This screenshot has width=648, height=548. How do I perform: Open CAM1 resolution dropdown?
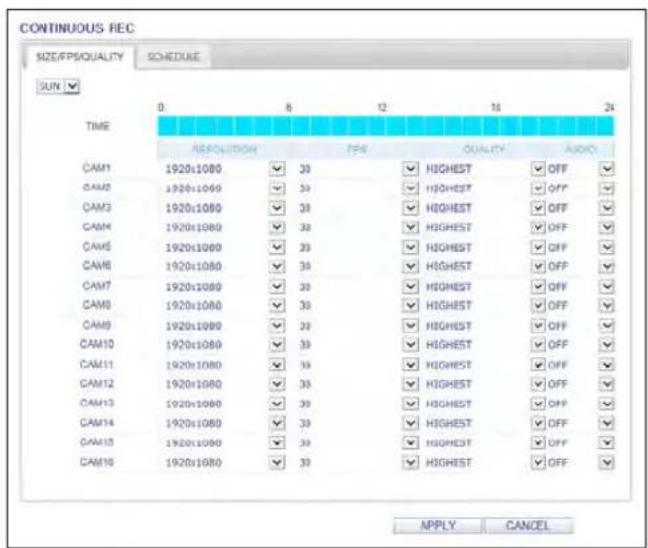tap(277, 169)
